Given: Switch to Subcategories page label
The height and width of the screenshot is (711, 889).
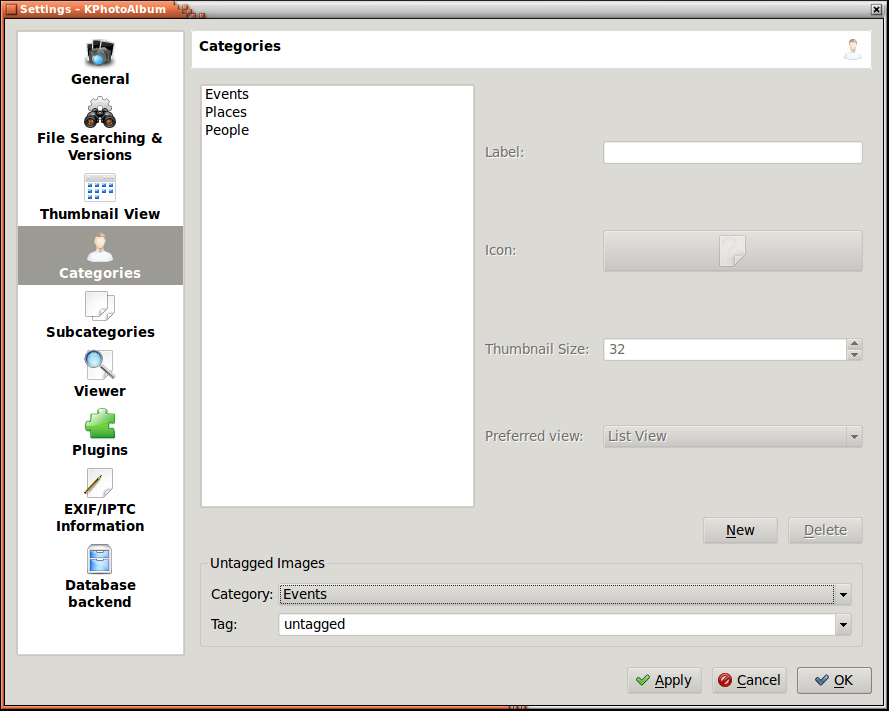Looking at the screenshot, I should (x=100, y=332).
